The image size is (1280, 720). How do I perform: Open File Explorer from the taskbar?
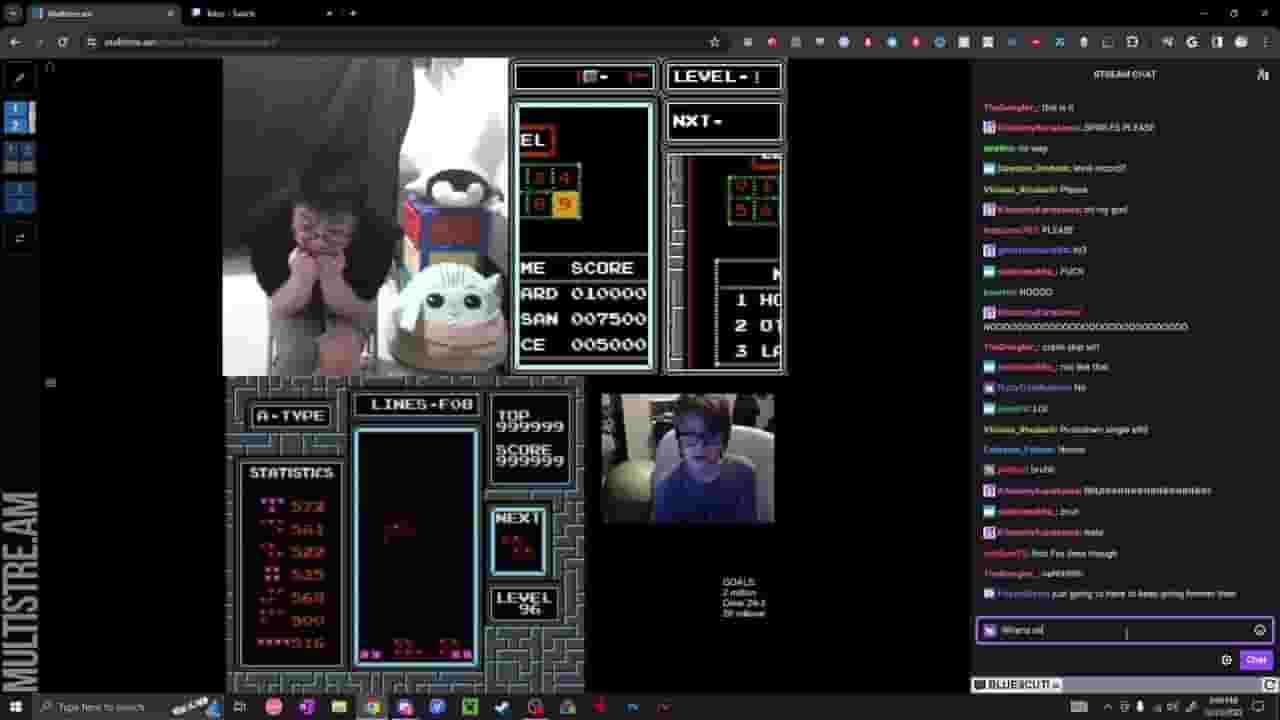[x=339, y=707]
